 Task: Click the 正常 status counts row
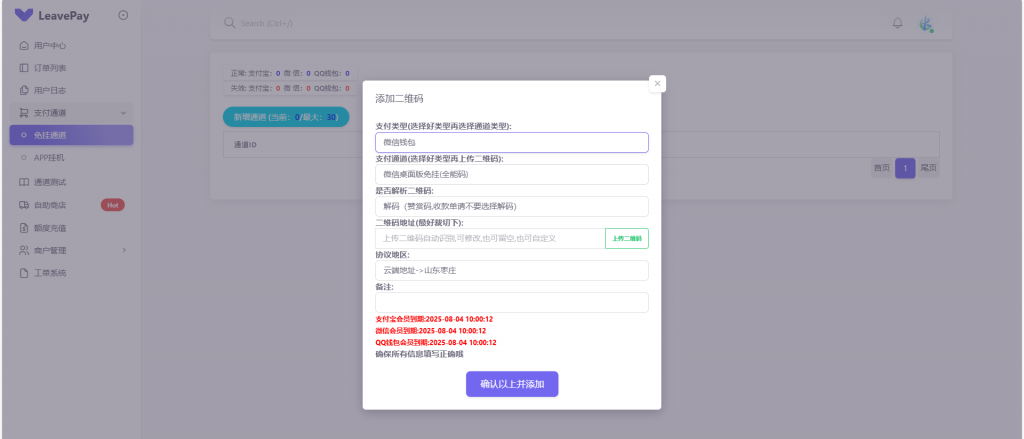click(x=290, y=74)
